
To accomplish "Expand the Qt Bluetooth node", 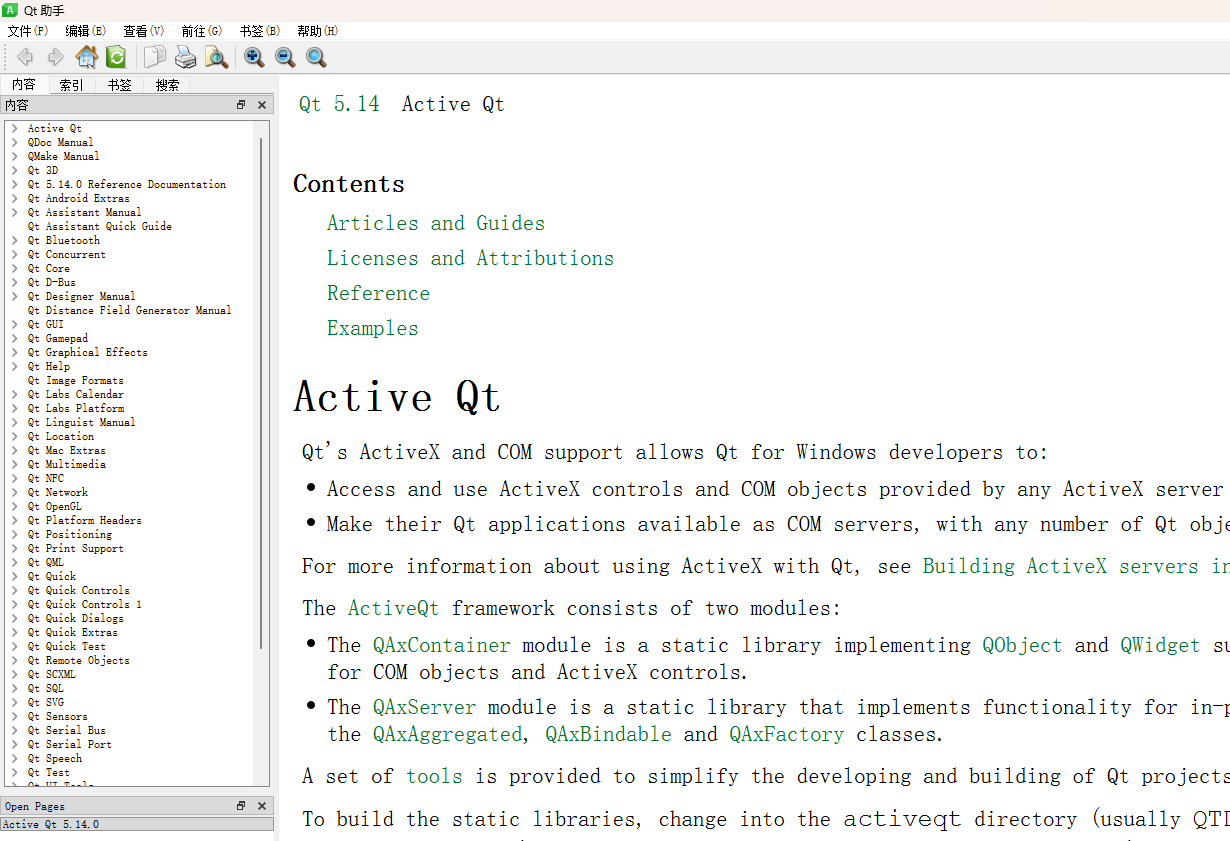I will tap(15, 240).
